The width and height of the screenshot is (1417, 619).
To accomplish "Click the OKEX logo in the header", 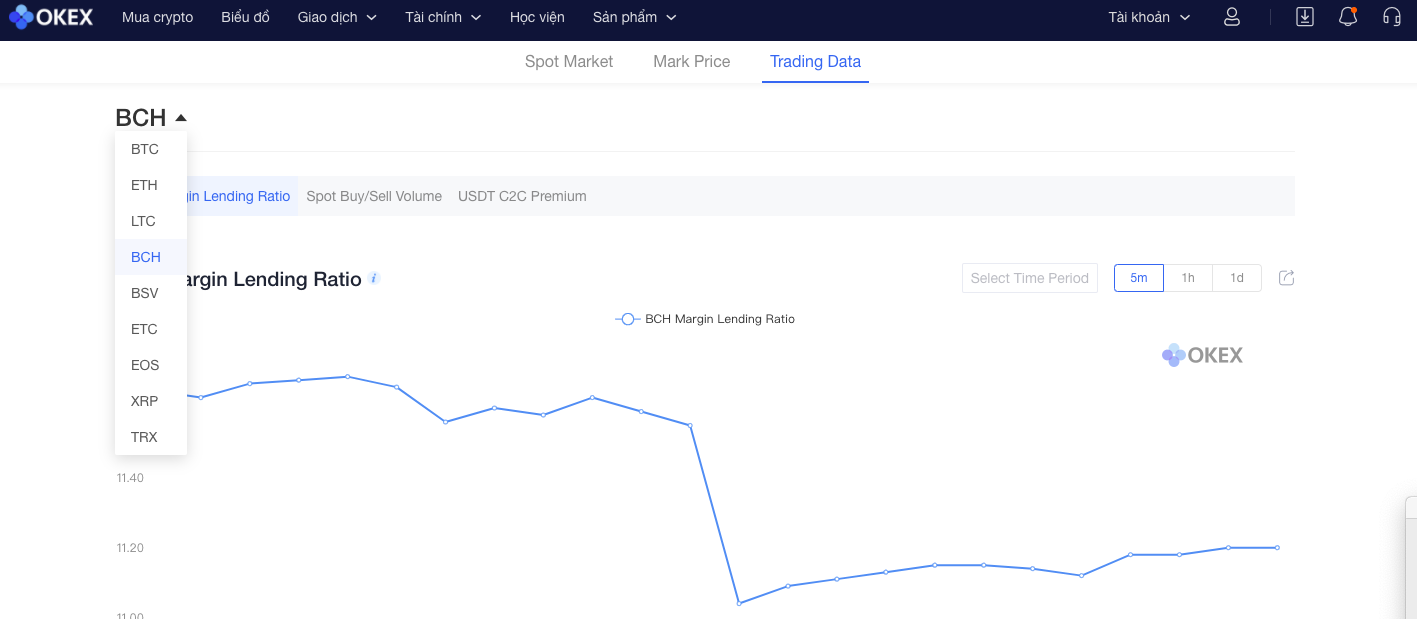I will pos(51,17).
